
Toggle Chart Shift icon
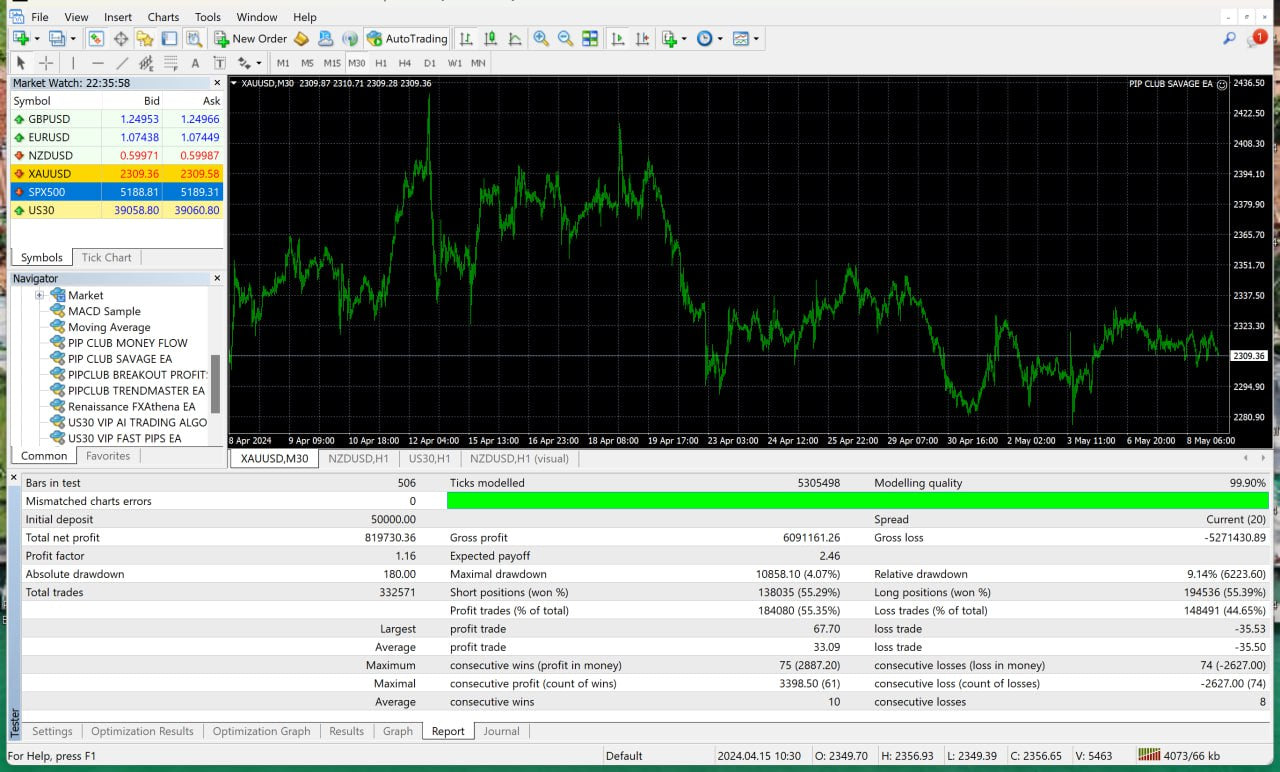point(642,39)
